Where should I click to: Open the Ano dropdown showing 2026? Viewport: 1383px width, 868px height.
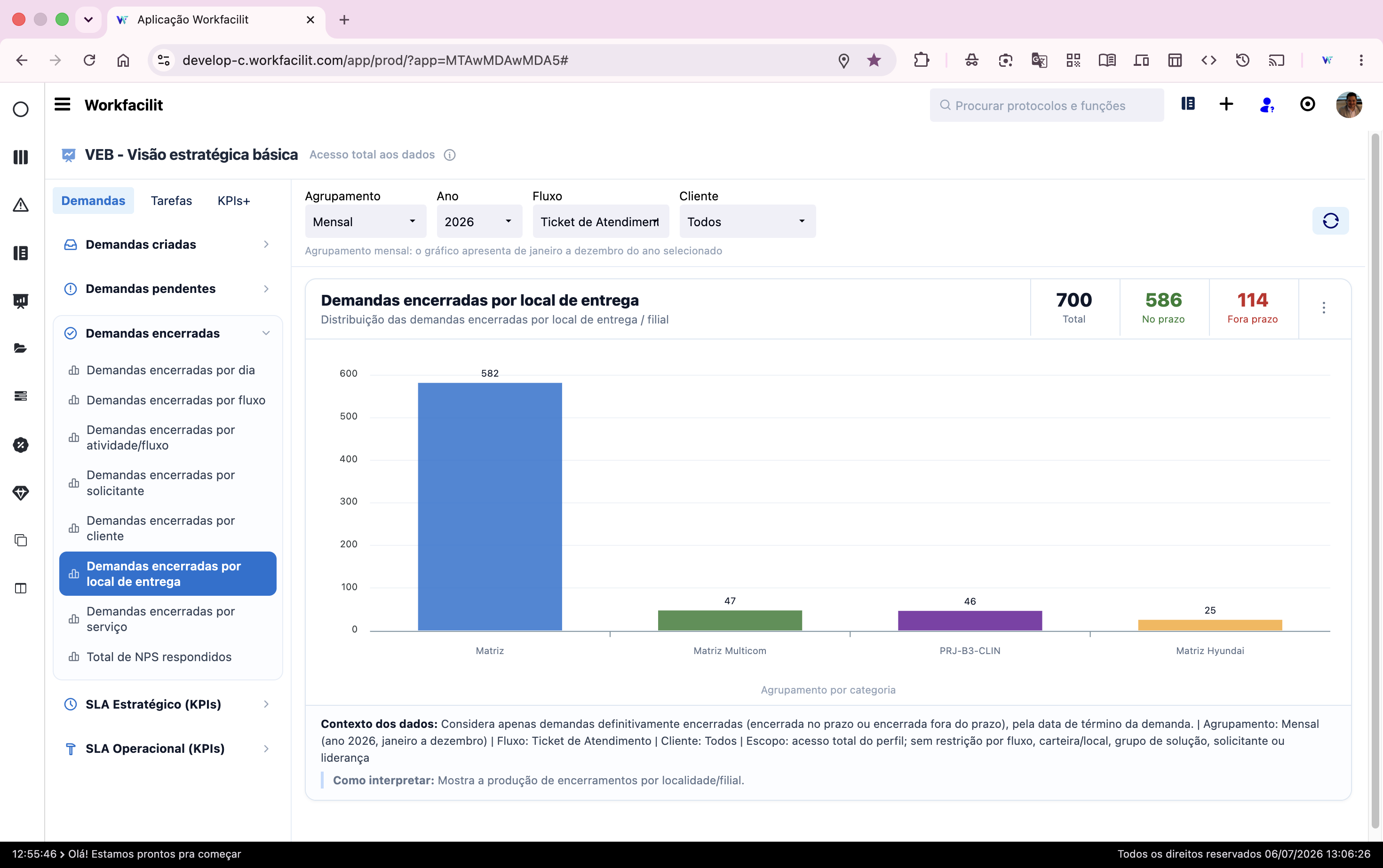pyautogui.click(x=479, y=221)
